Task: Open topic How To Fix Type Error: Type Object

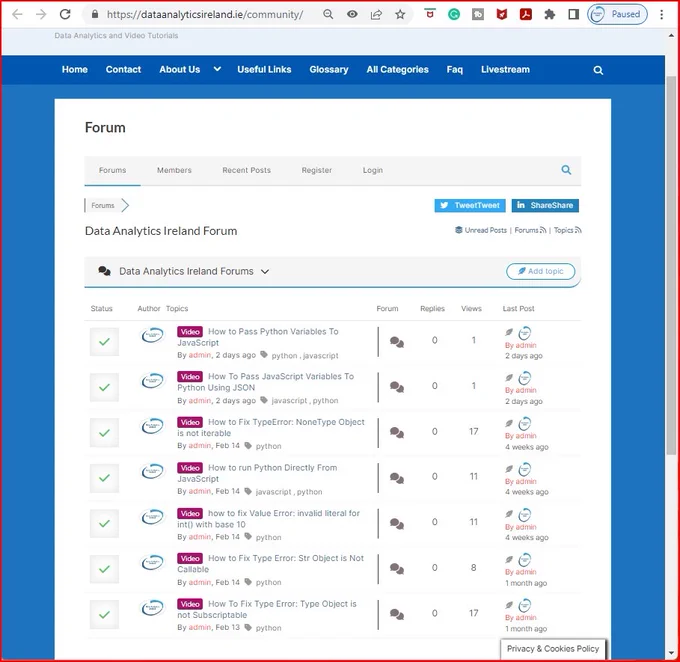Action: click(x=267, y=609)
